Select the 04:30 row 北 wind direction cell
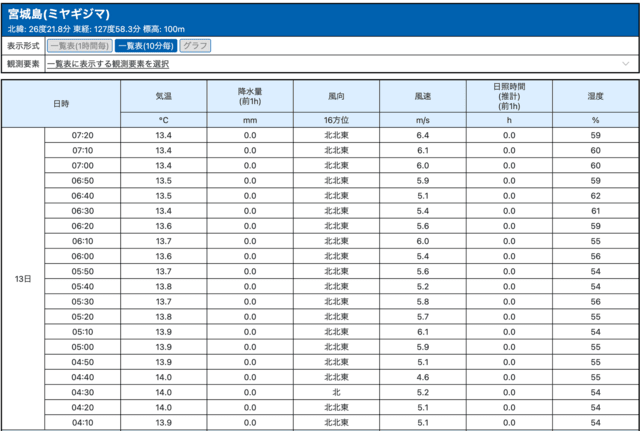The width and height of the screenshot is (640, 431). (x=336, y=393)
